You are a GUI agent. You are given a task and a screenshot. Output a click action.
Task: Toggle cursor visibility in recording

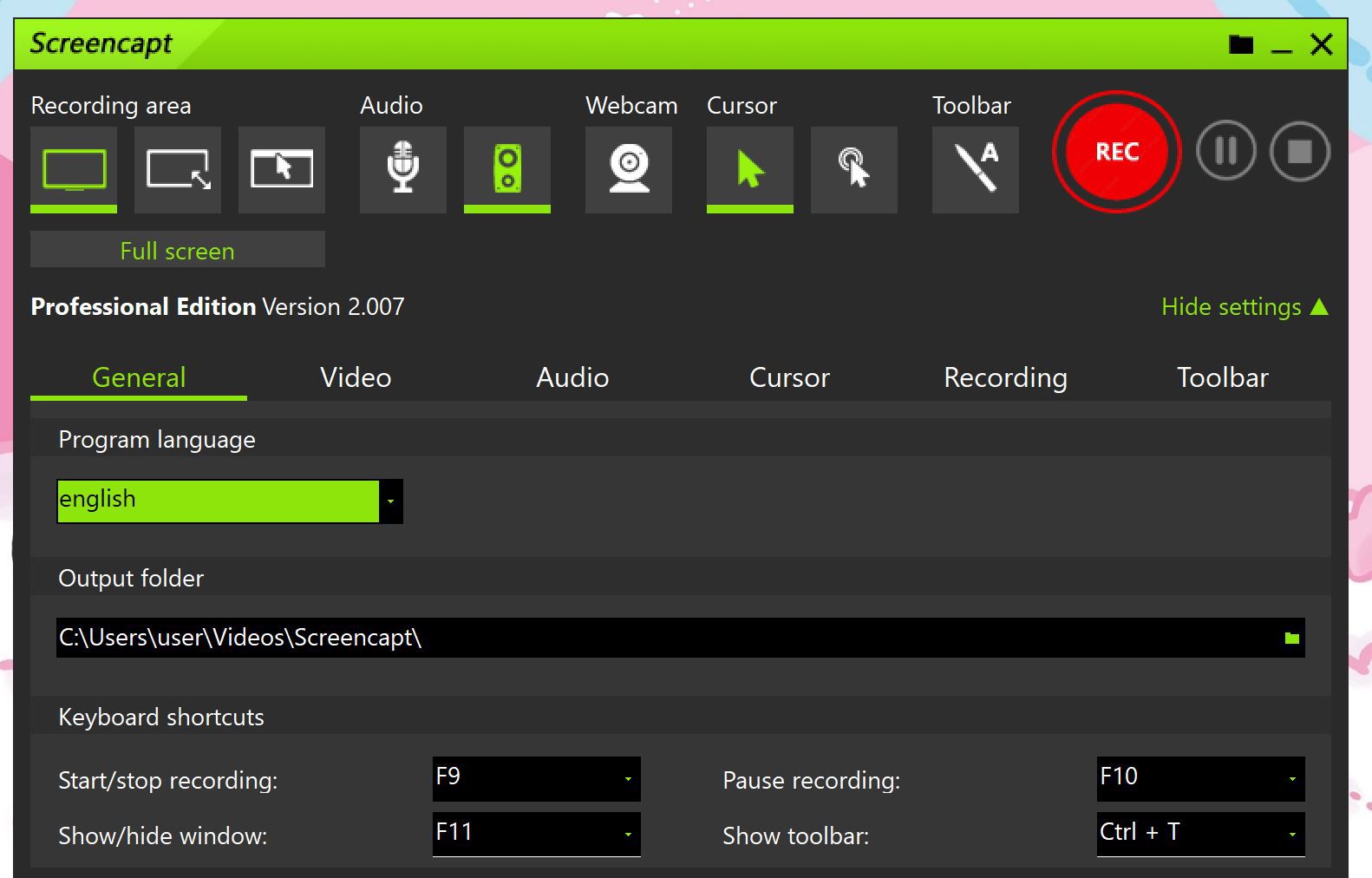(x=750, y=169)
